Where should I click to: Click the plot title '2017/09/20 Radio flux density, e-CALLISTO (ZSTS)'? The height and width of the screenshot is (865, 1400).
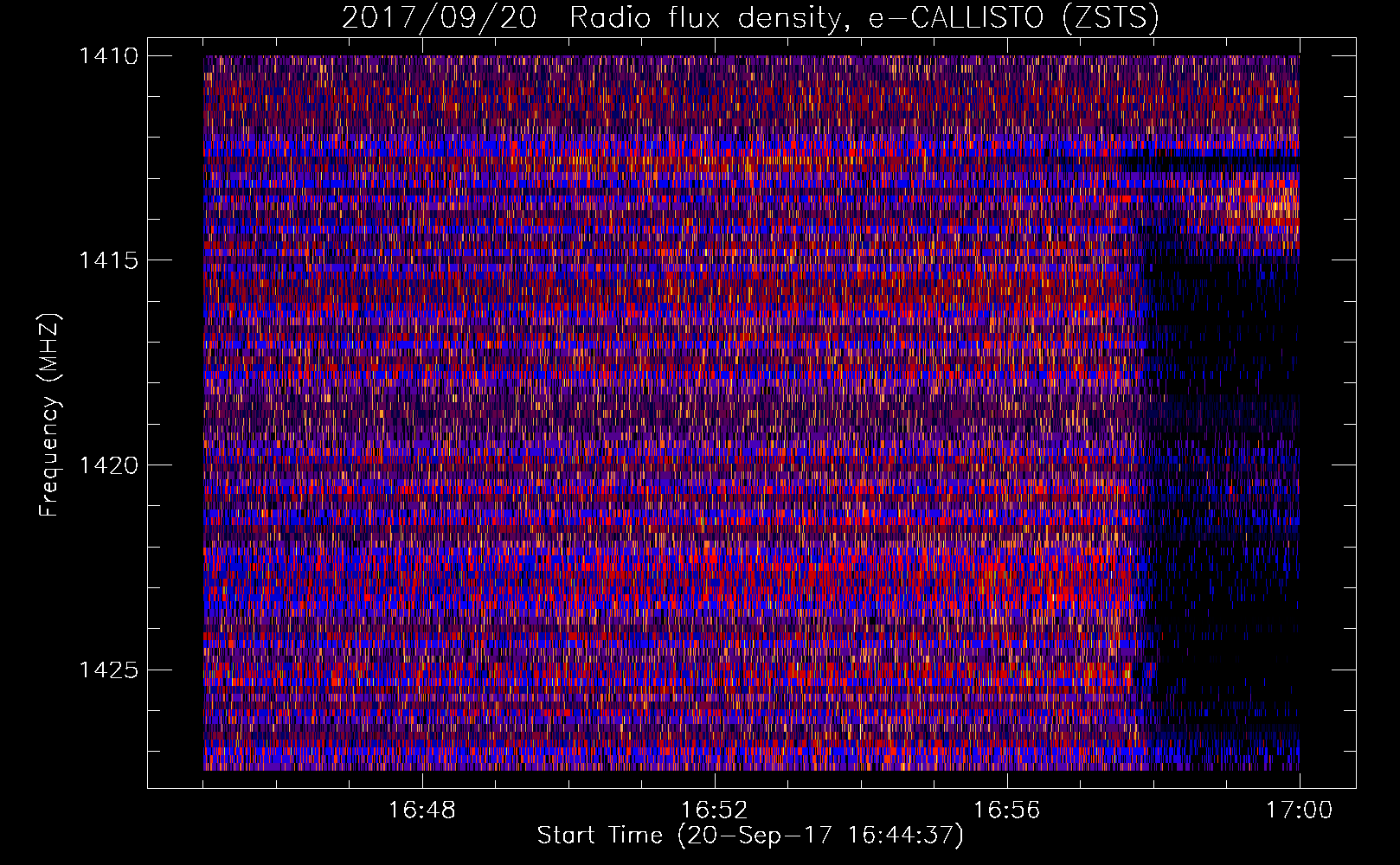tap(750, 18)
